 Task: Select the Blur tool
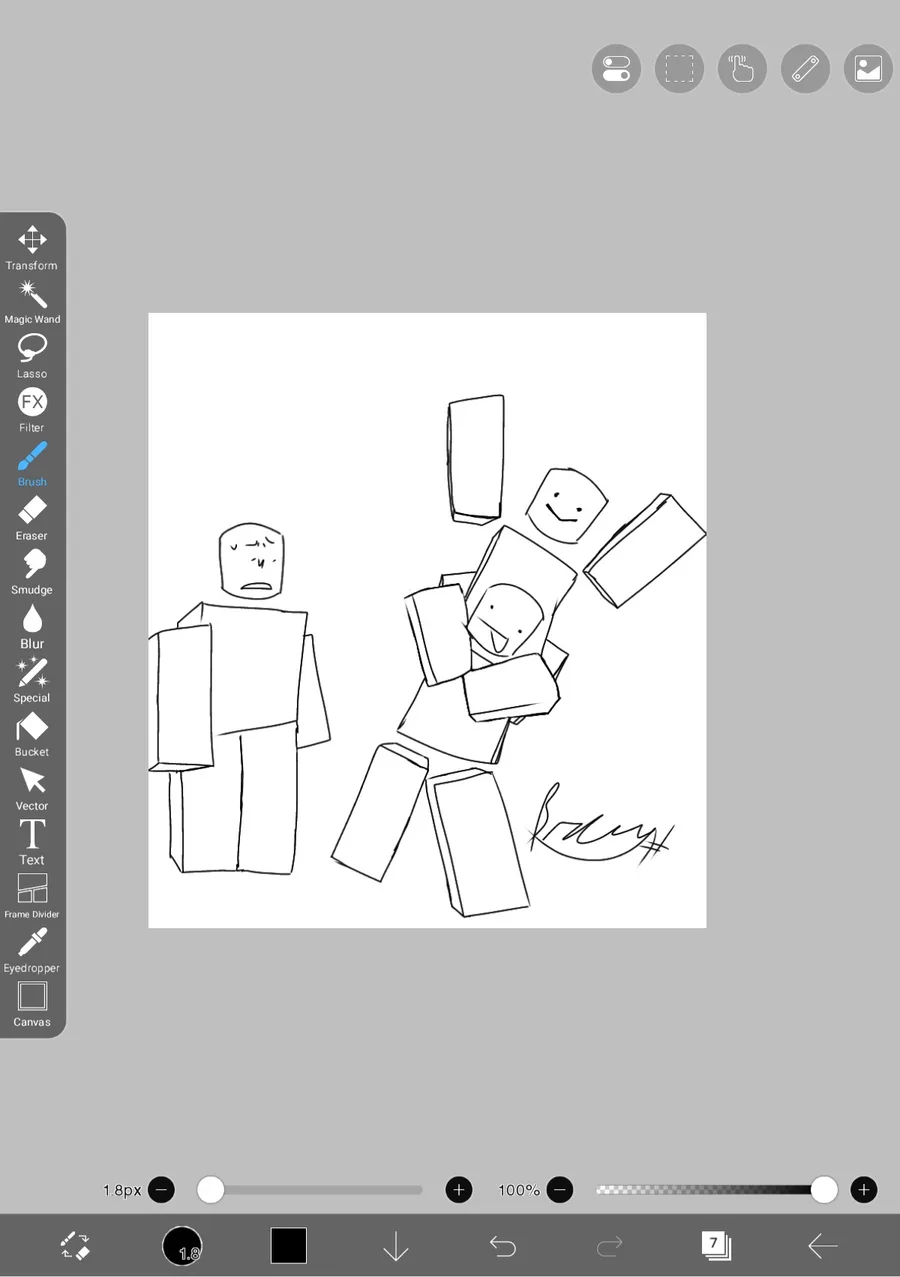pos(32,626)
